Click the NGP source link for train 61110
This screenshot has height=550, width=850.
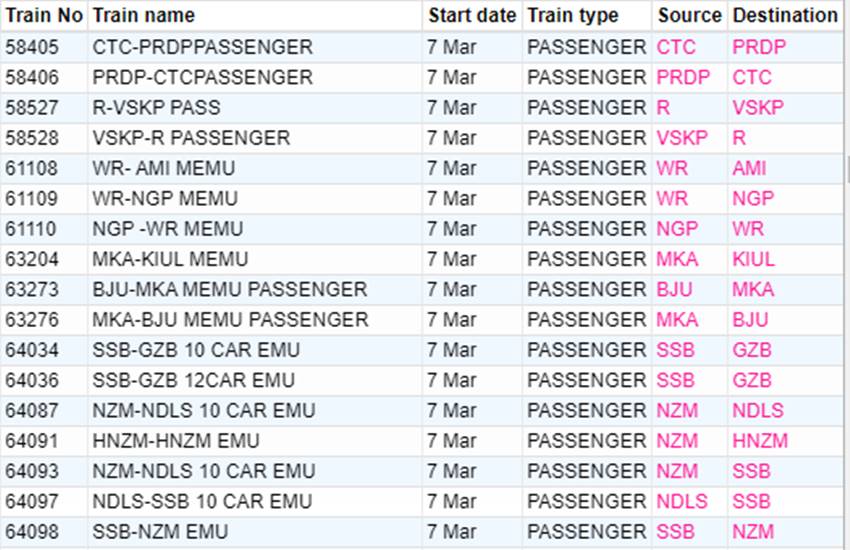[x=677, y=229]
